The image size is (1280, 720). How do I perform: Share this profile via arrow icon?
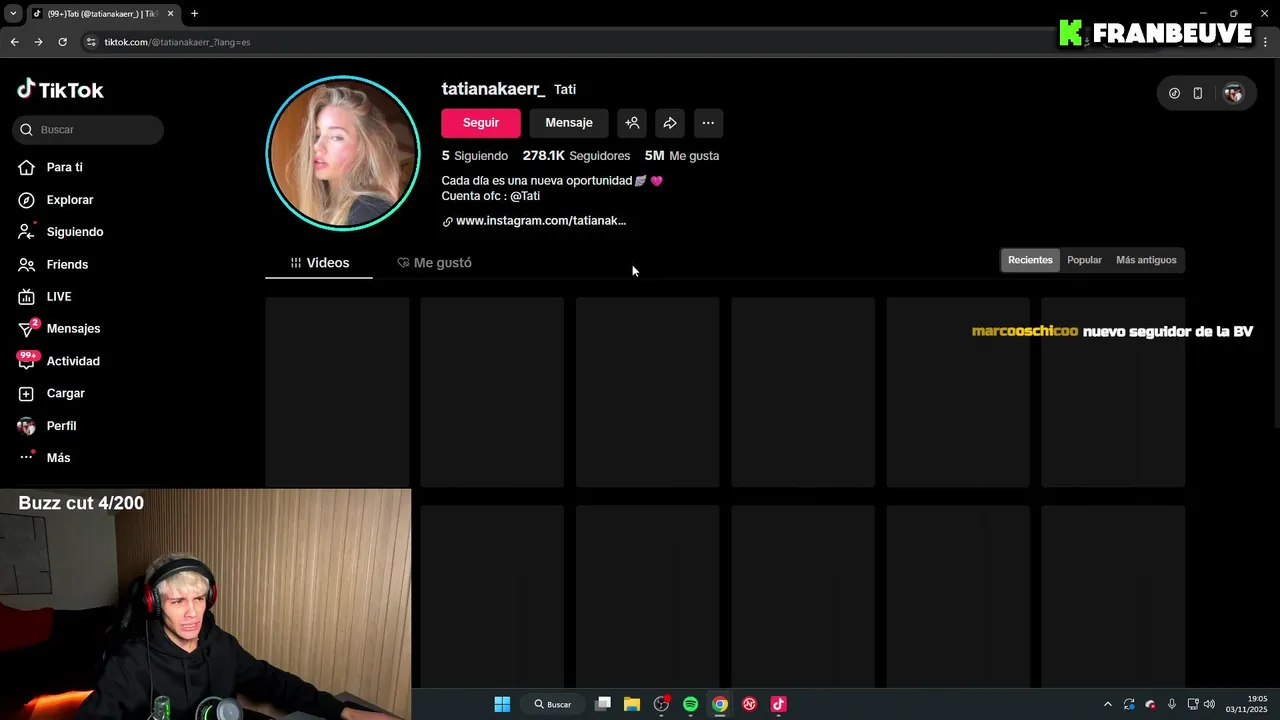(670, 123)
